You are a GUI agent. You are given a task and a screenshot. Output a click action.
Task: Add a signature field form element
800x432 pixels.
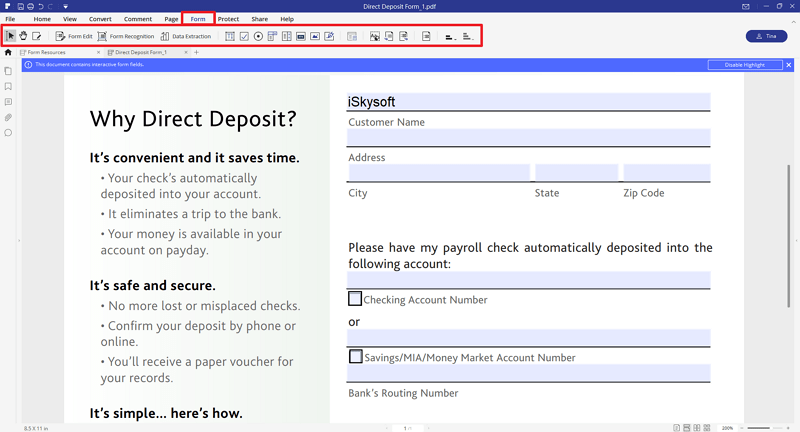coord(330,36)
